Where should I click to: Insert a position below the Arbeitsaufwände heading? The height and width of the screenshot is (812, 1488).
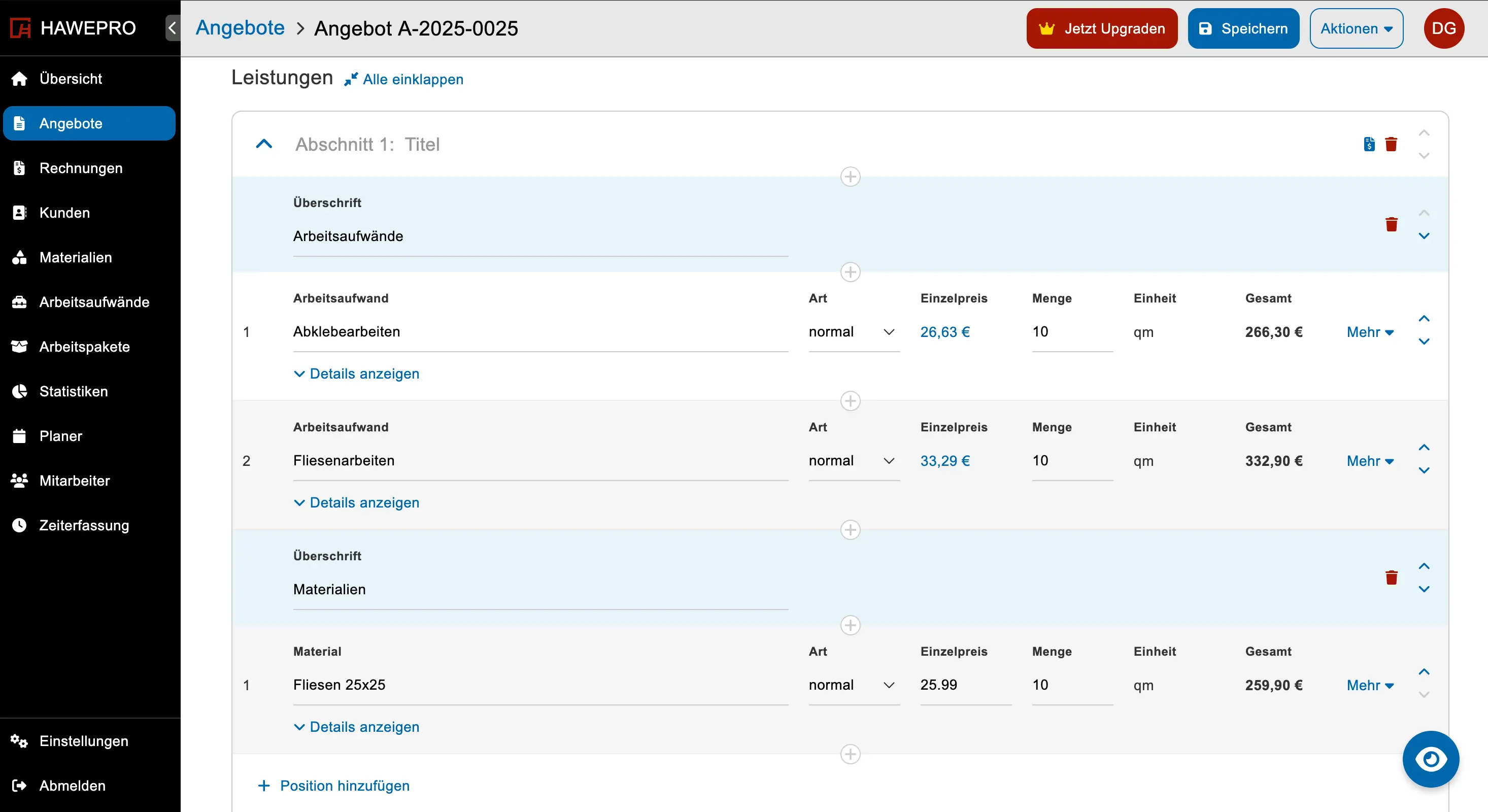pyautogui.click(x=850, y=272)
